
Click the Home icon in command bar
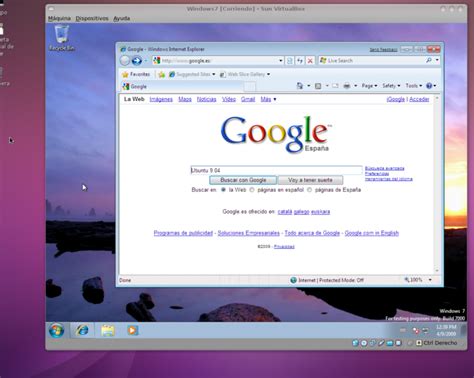[300, 86]
